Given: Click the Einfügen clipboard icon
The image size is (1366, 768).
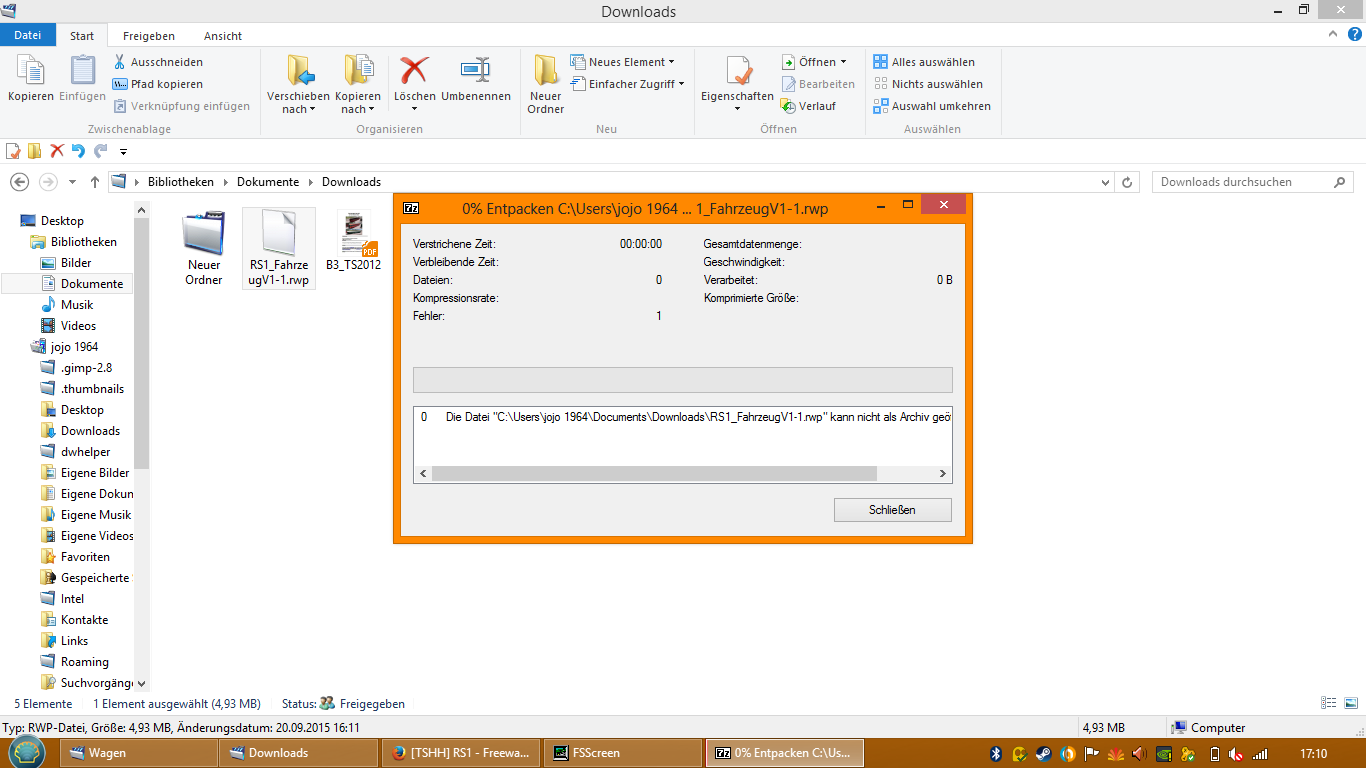Looking at the screenshot, I should (x=82, y=71).
